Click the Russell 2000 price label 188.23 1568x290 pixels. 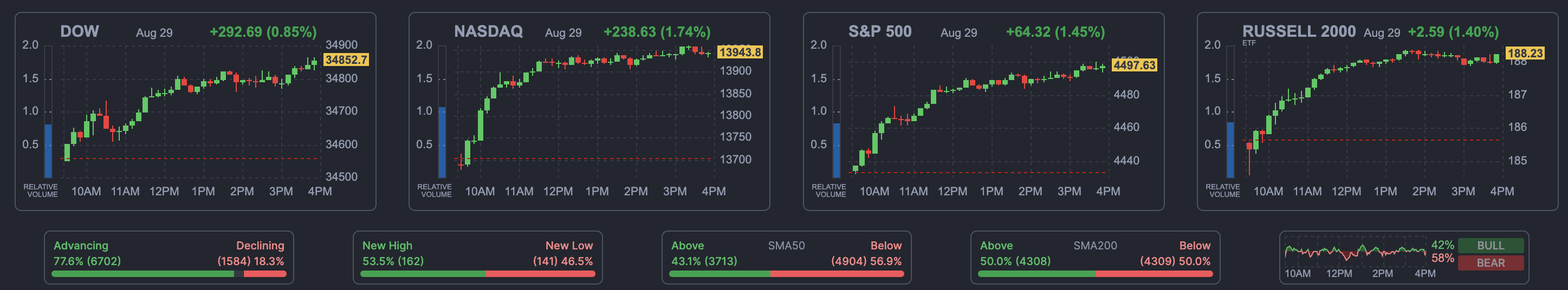(1524, 54)
